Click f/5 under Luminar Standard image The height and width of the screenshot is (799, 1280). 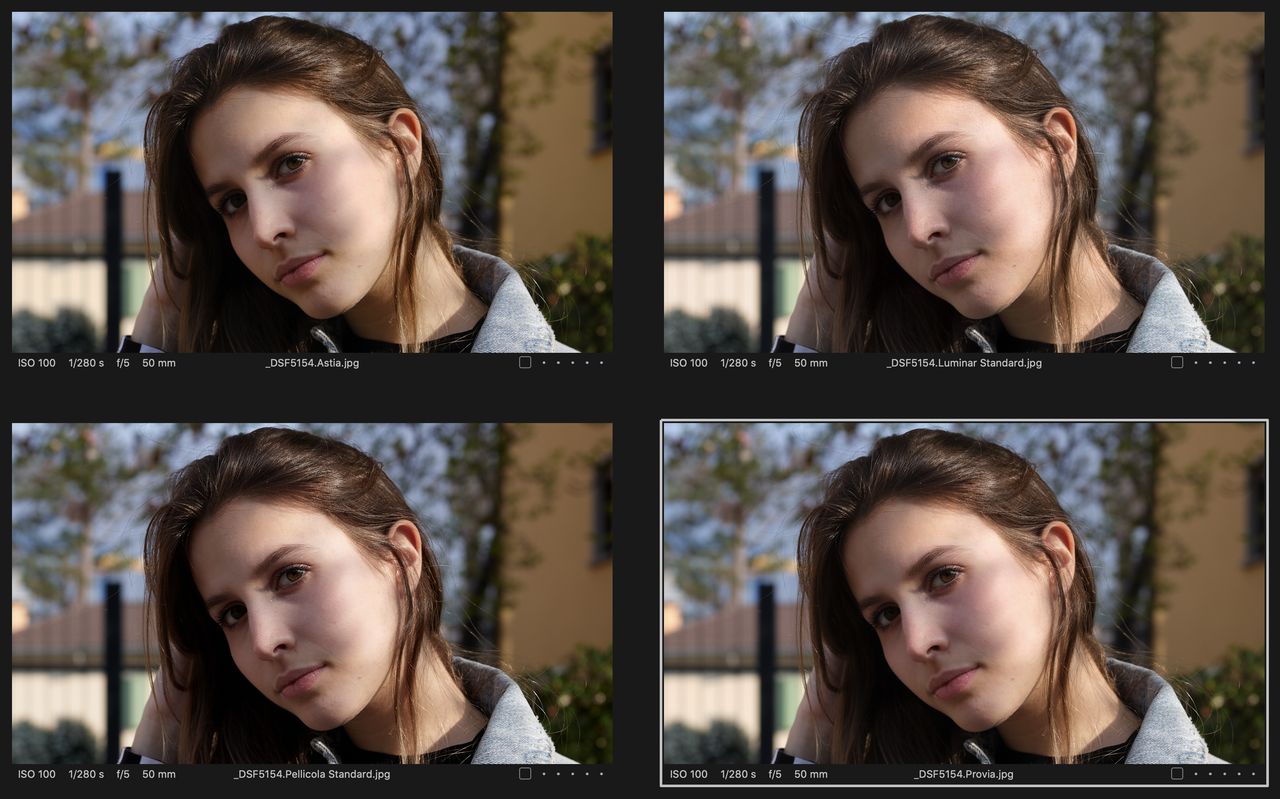pyautogui.click(x=775, y=363)
